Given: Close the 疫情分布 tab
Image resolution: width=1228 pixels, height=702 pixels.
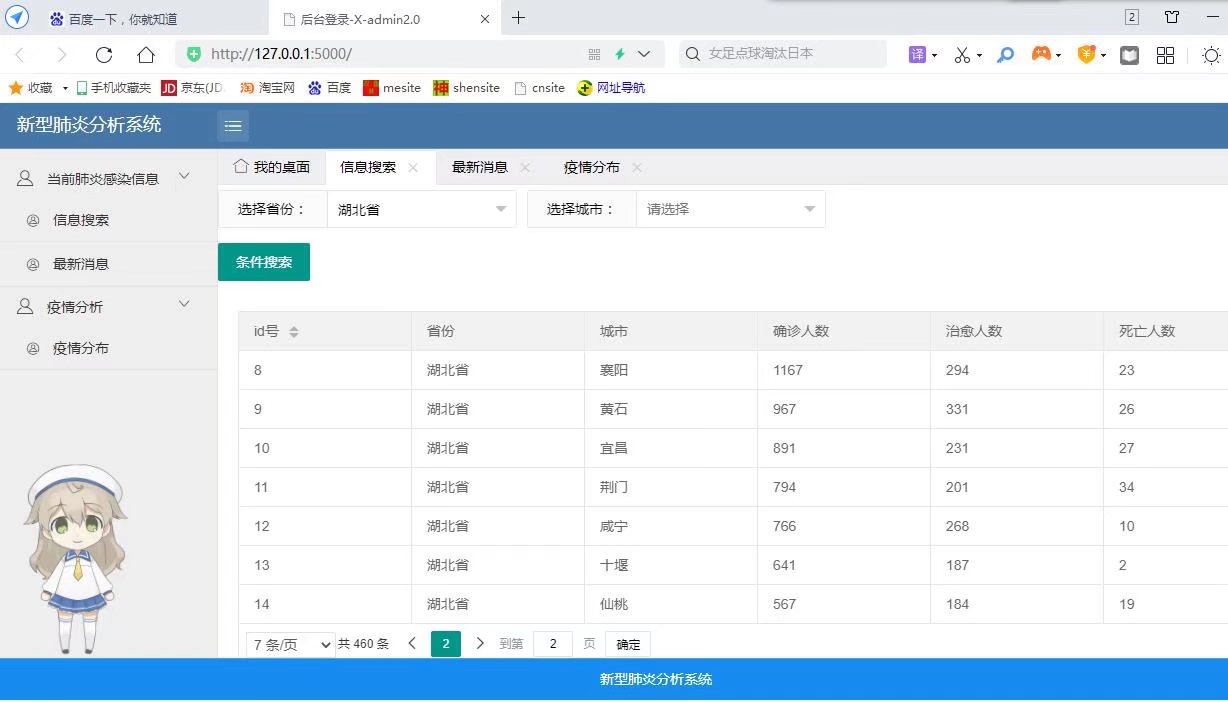Looking at the screenshot, I should (x=637, y=168).
